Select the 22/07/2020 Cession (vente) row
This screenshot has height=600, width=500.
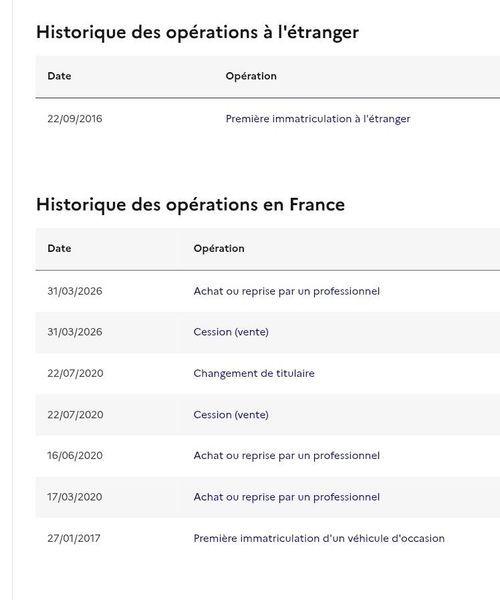(268, 415)
